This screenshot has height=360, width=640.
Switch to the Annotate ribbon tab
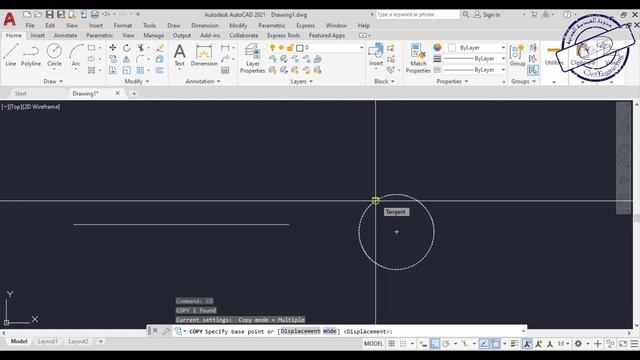tap(65, 36)
